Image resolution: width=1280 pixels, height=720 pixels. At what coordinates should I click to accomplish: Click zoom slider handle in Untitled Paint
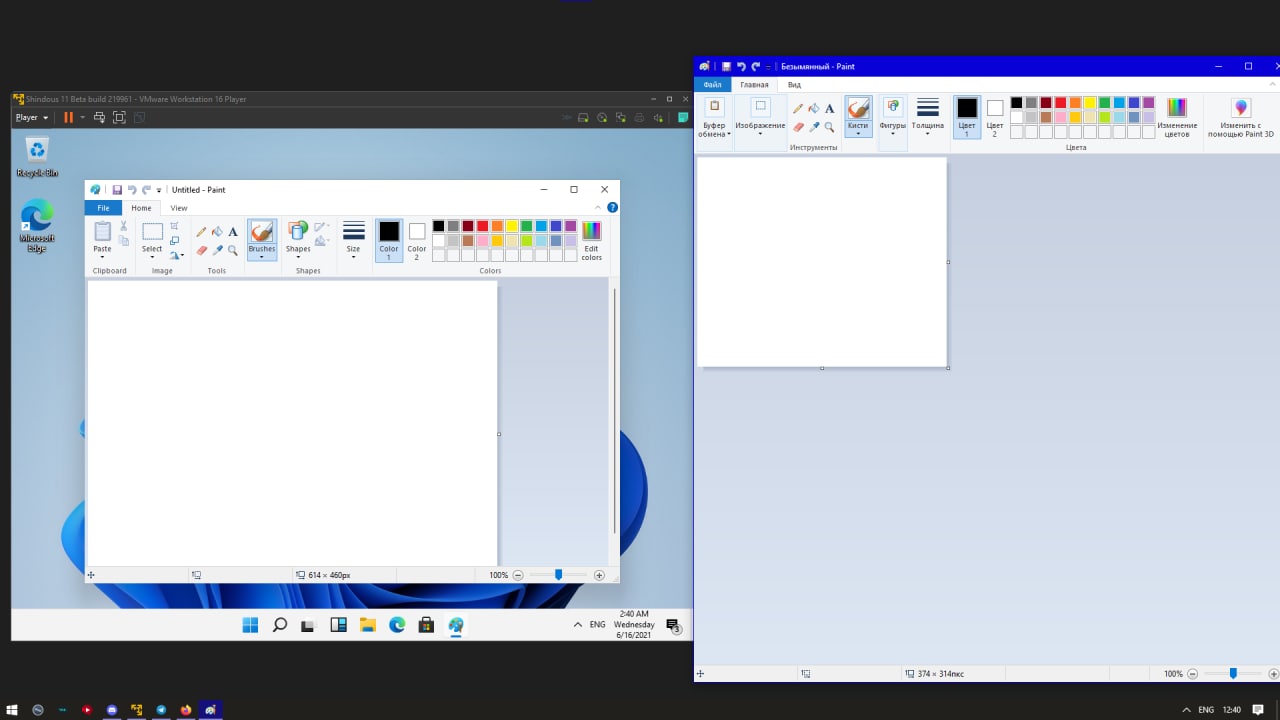[x=558, y=575]
